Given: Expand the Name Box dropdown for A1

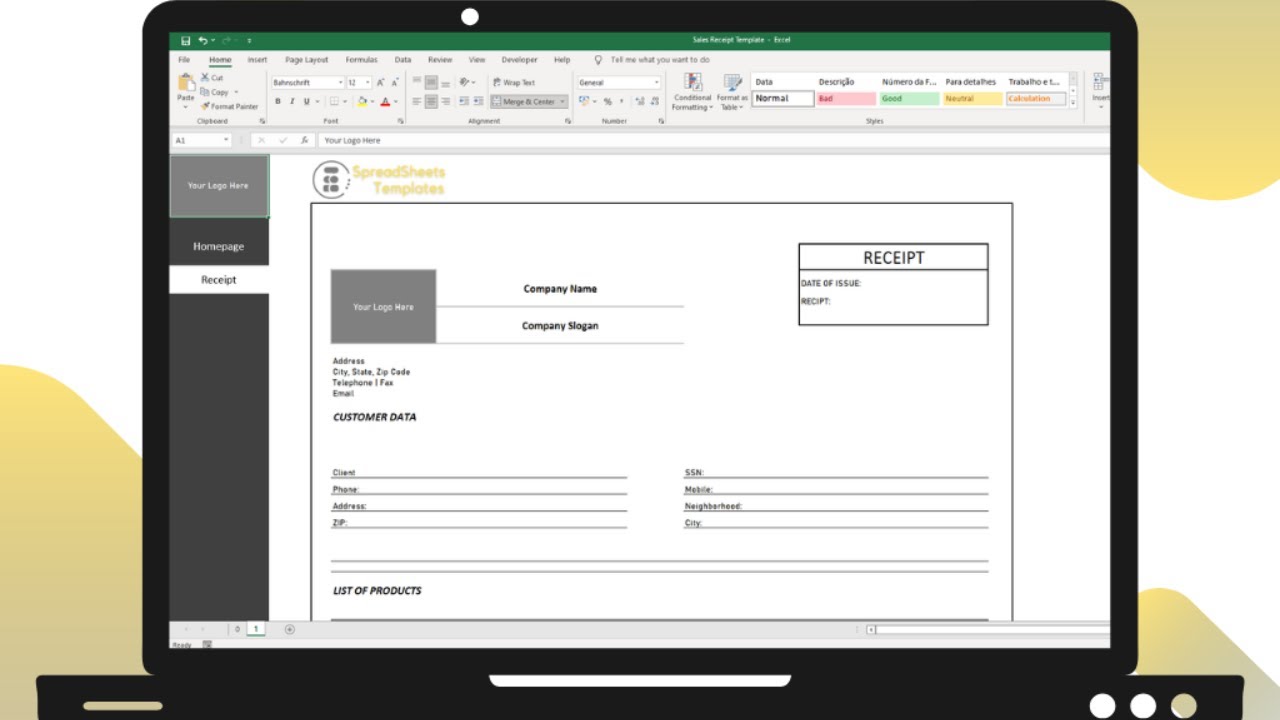Looking at the screenshot, I should pyautogui.click(x=226, y=141).
